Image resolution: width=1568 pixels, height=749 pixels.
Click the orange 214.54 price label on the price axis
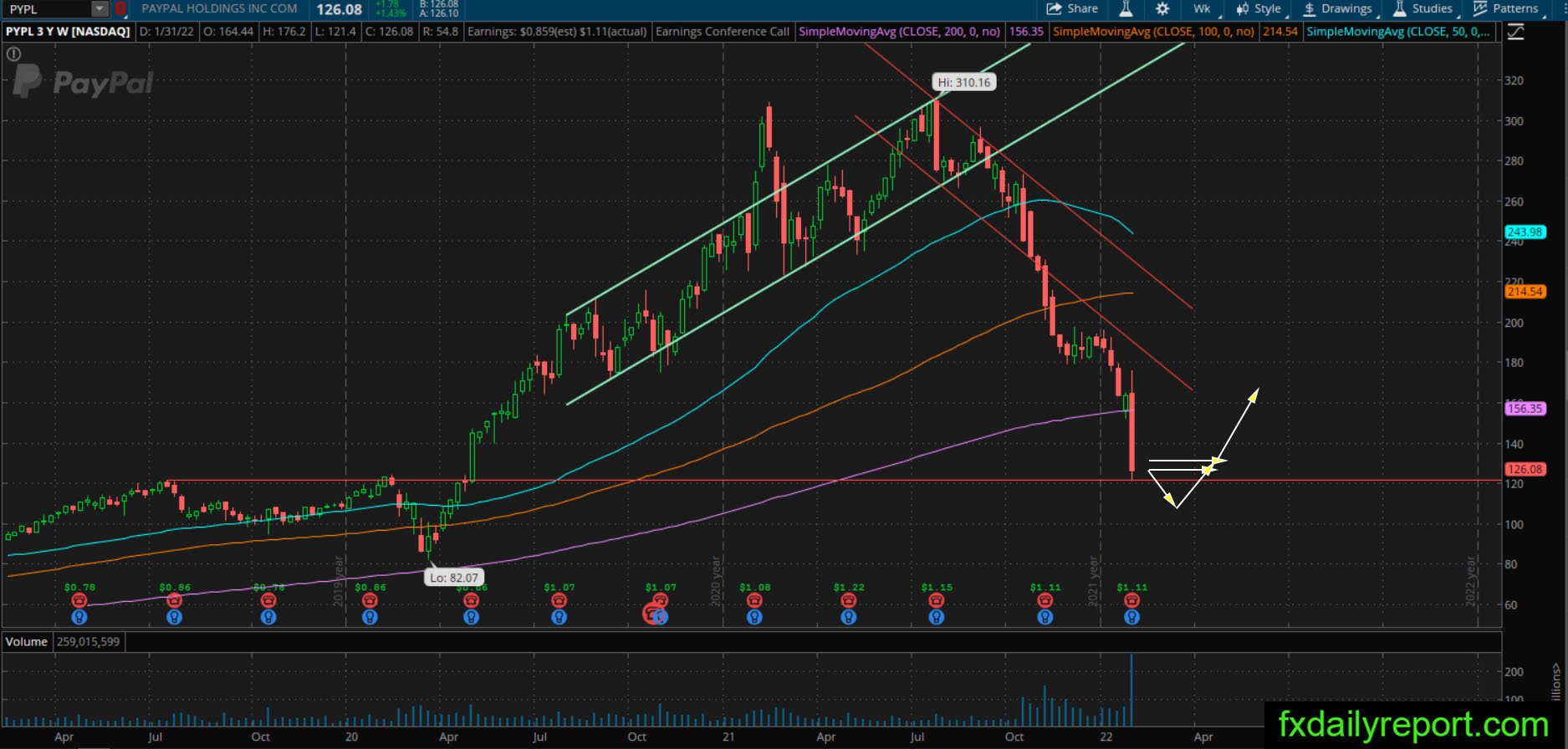coord(1525,292)
